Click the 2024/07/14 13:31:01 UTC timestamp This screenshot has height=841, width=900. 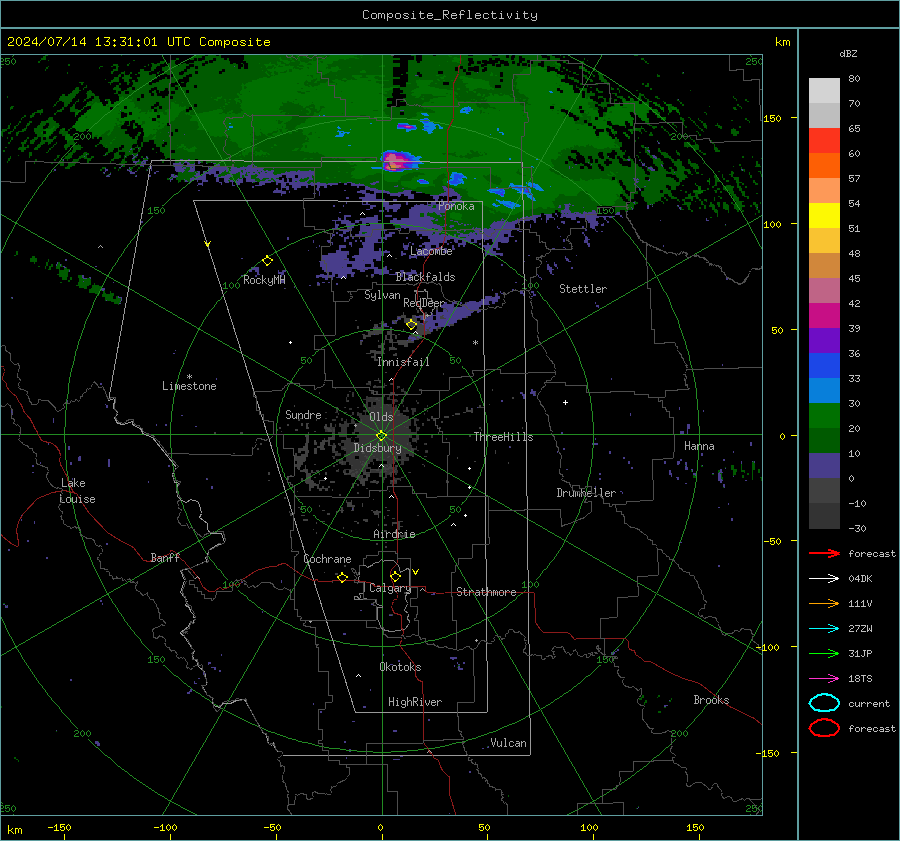pyautogui.click(x=99, y=42)
